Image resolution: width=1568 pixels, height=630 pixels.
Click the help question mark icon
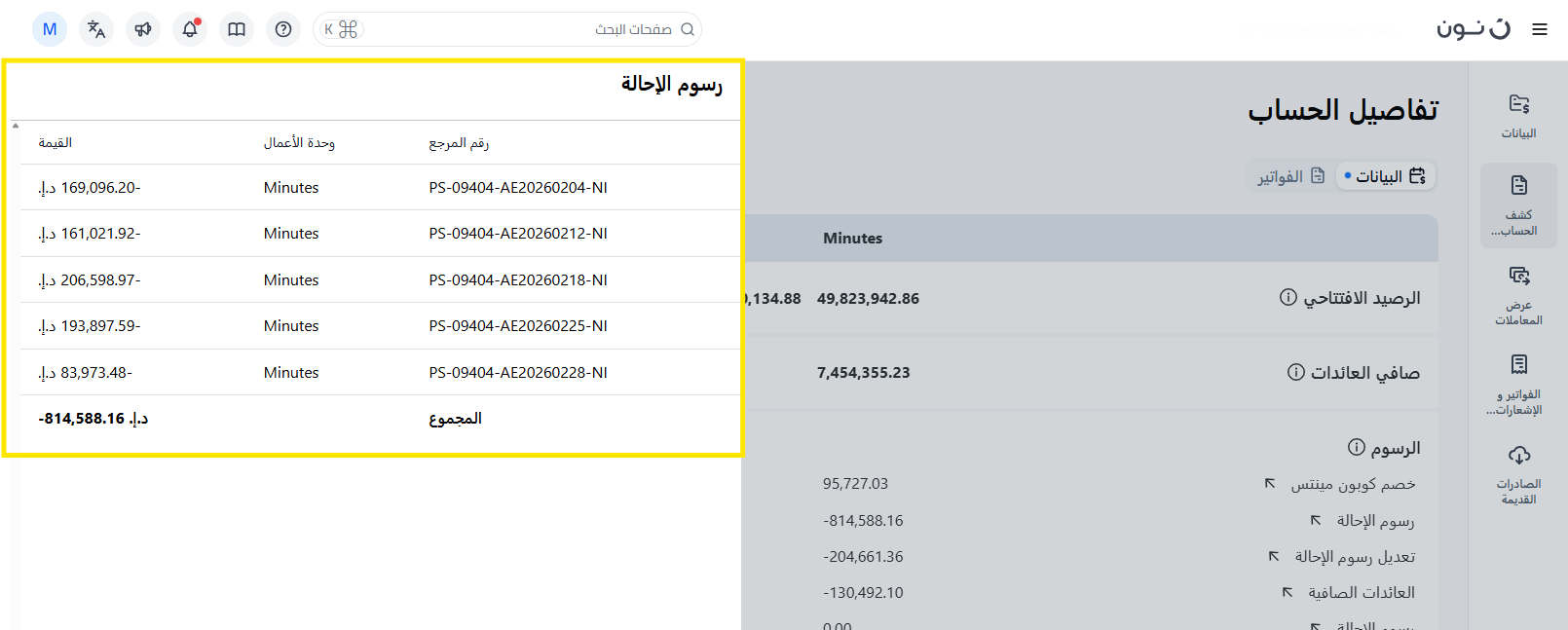283,29
